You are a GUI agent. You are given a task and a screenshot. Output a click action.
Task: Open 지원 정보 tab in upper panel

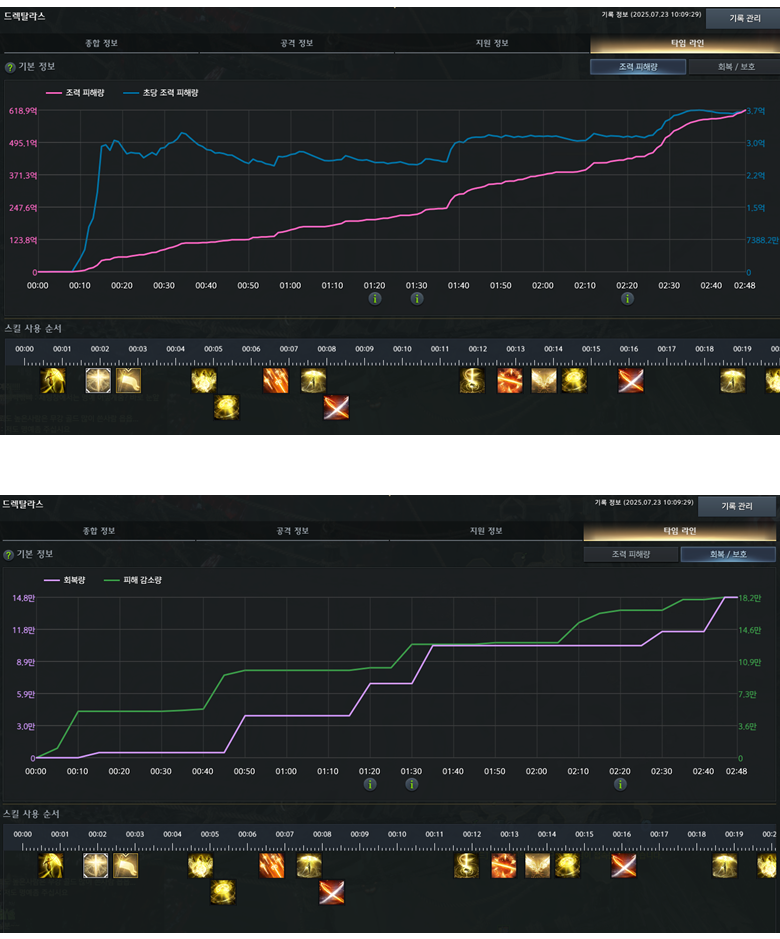(x=492, y=43)
